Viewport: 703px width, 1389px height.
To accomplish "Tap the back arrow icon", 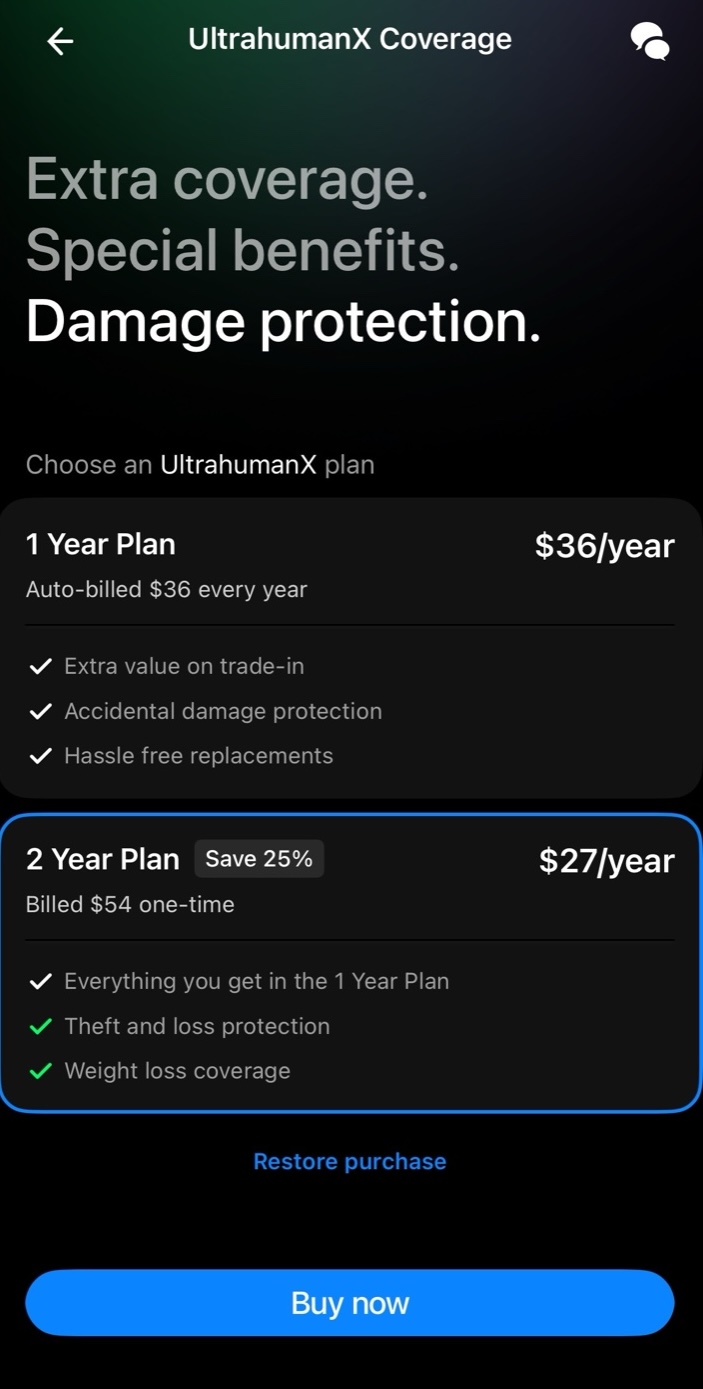I will (60, 41).
